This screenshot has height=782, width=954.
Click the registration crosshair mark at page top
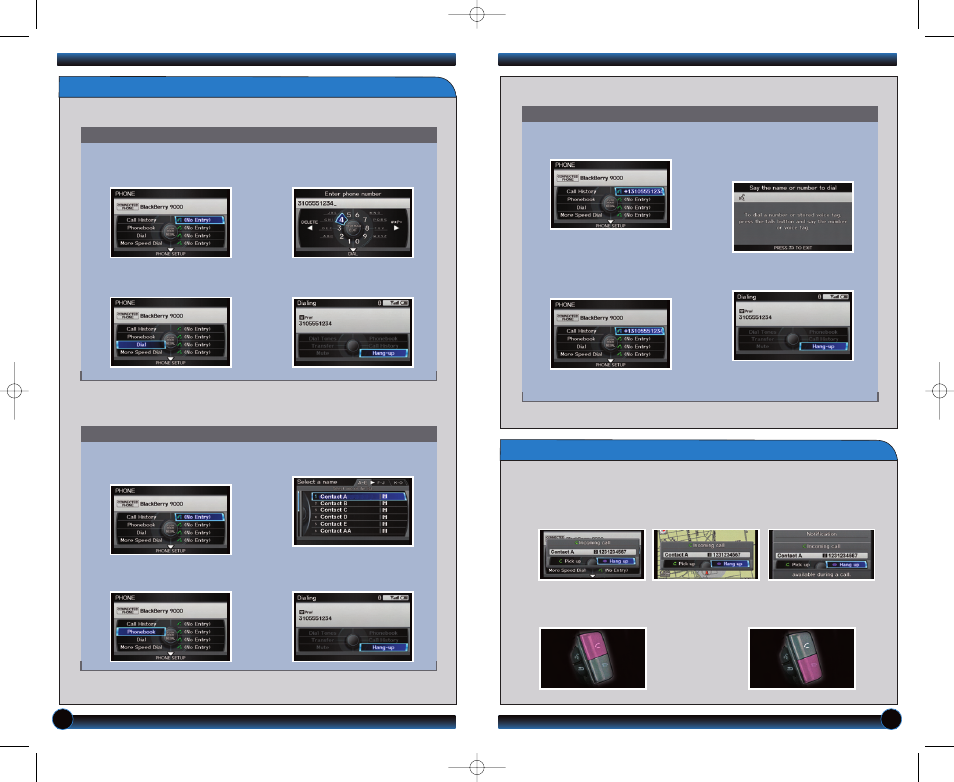pos(477,15)
